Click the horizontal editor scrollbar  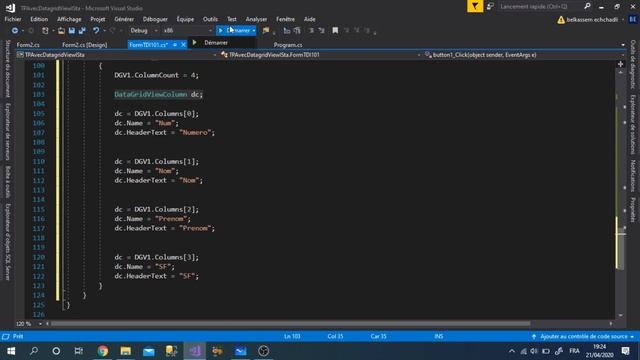coord(290,324)
